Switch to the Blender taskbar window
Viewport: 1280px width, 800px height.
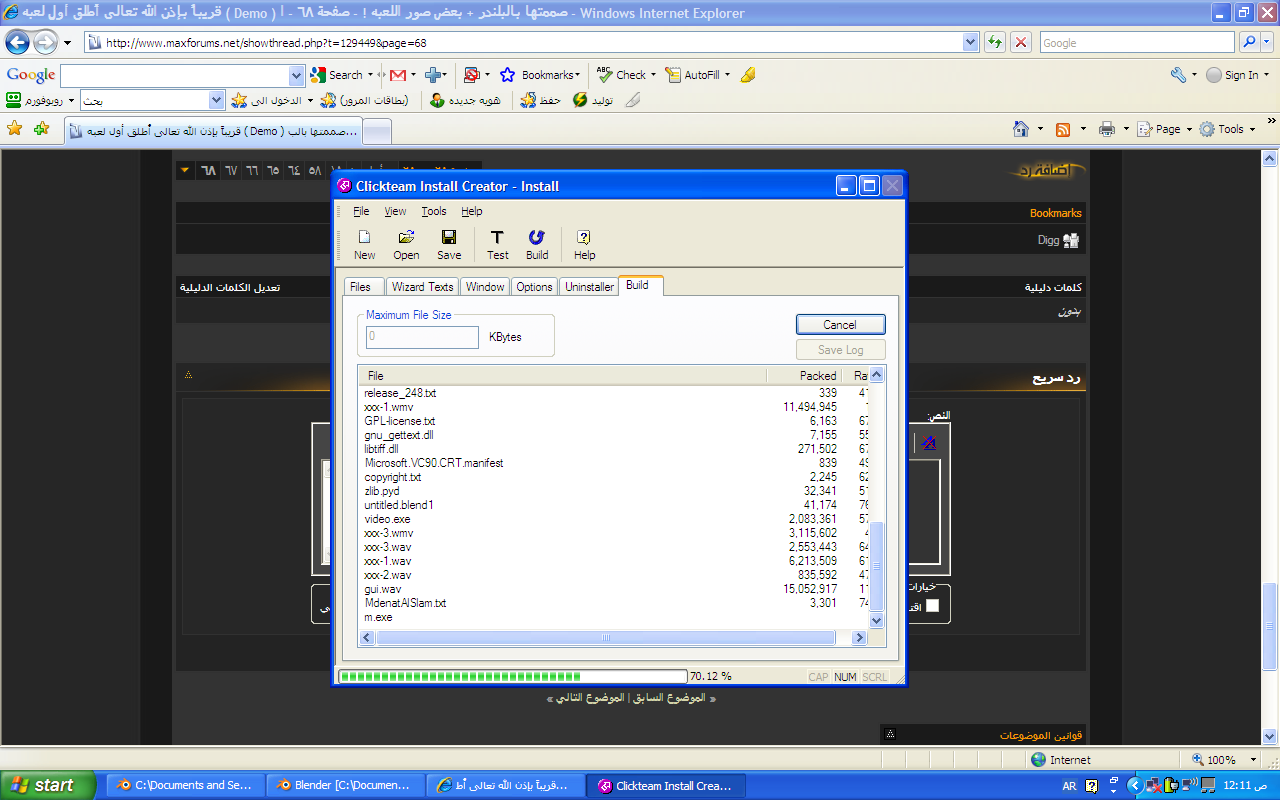pyautogui.click(x=345, y=786)
